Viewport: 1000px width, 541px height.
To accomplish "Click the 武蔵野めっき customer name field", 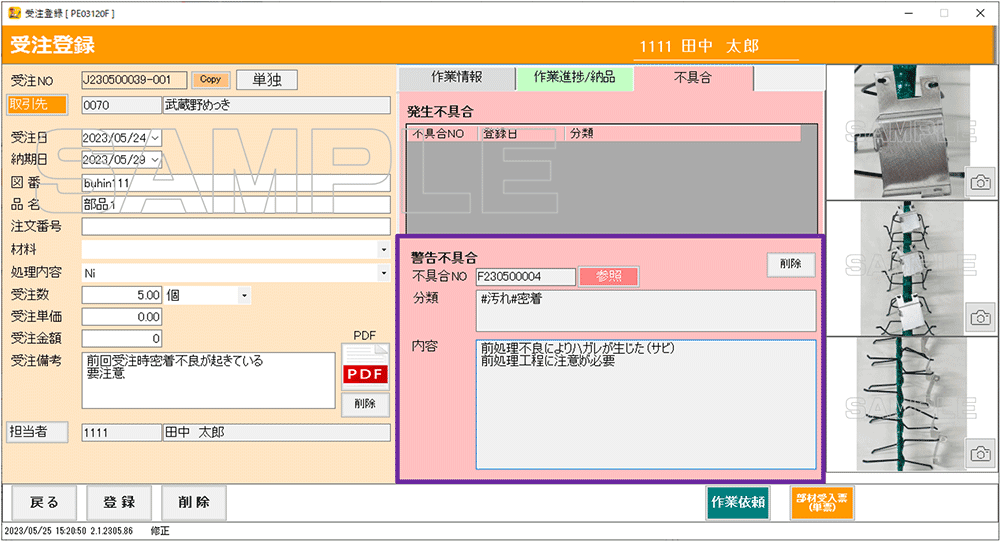I will [277, 105].
